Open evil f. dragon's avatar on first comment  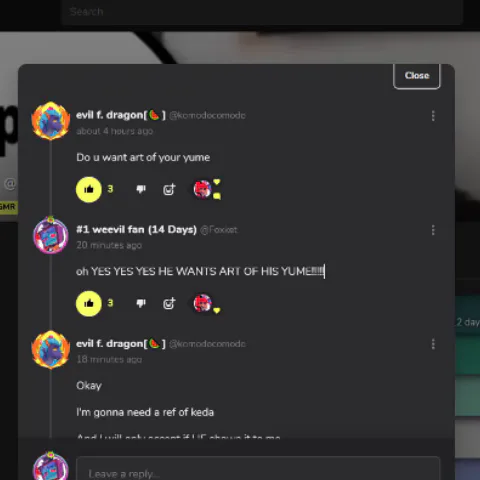(51, 121)
